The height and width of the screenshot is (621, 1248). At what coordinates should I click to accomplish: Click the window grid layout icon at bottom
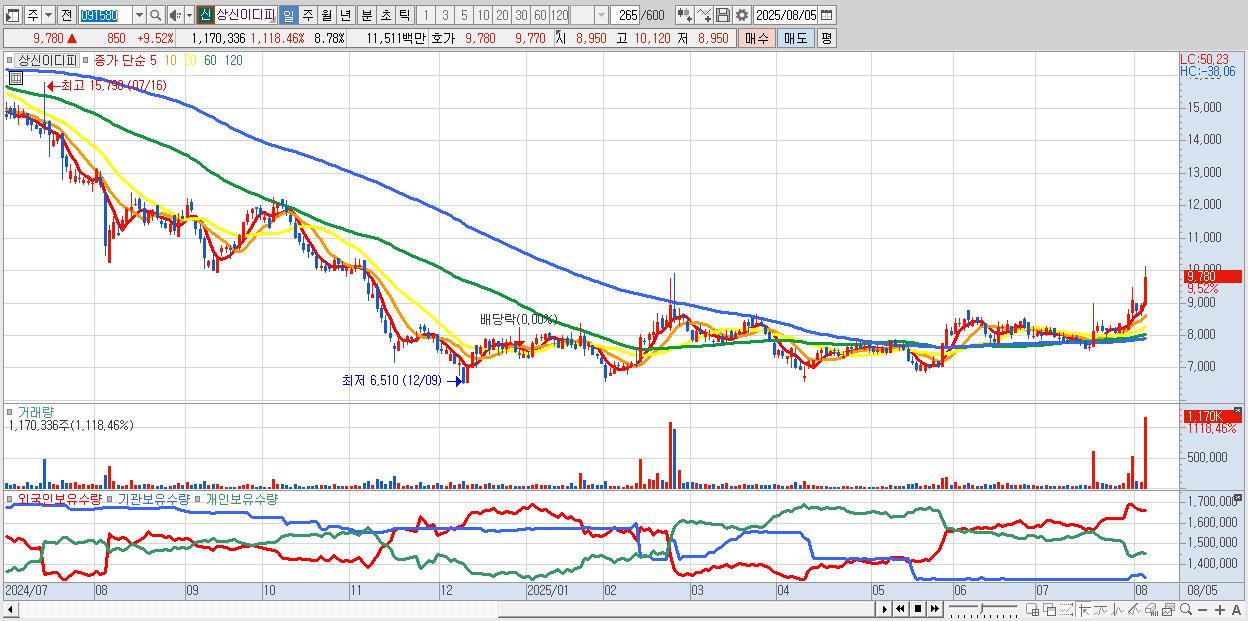click(1032, 610)
